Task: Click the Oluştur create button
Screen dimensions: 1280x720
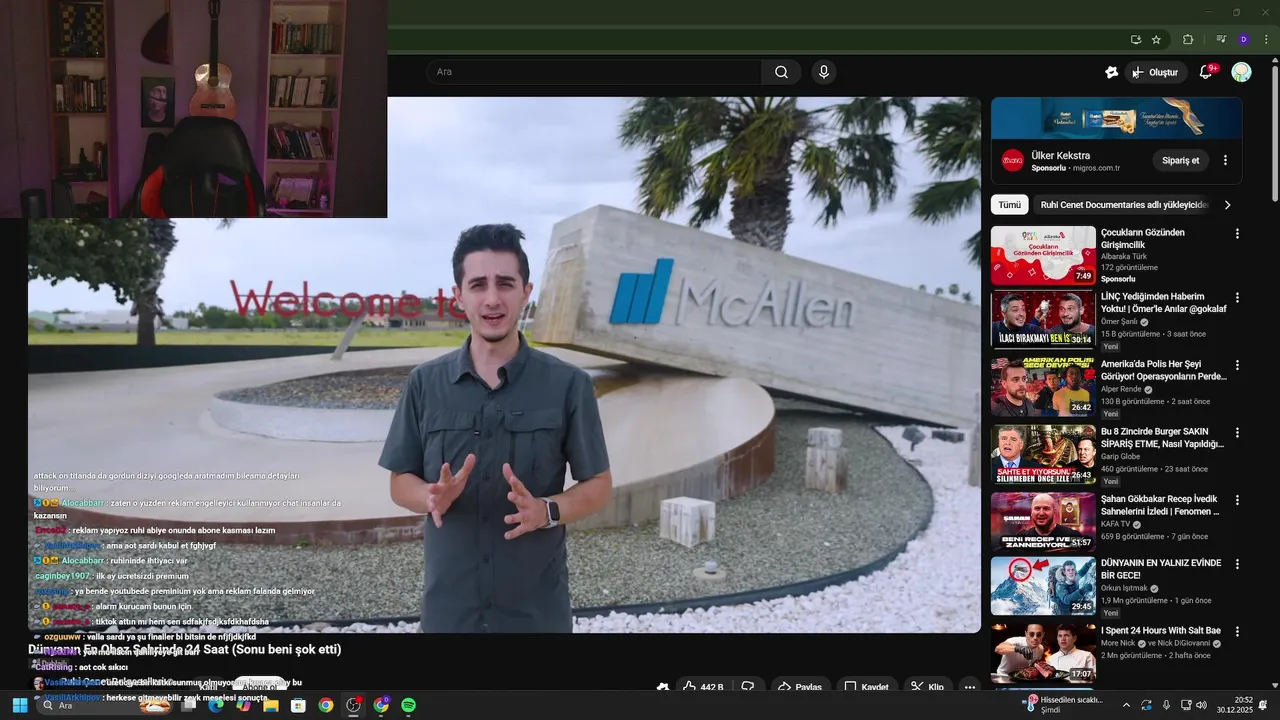Action: (x=1155, y=72)
